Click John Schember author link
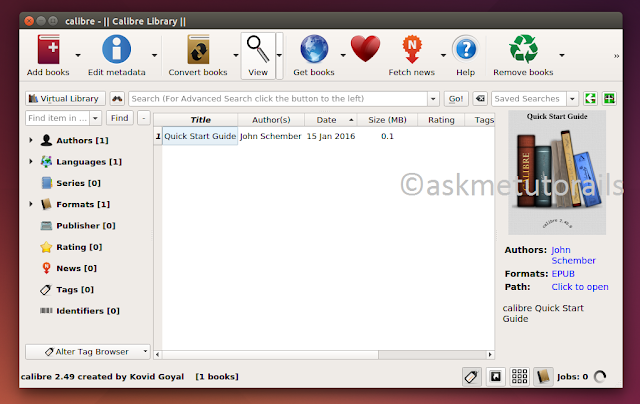The image size is (640, 404). click(573, 255)
